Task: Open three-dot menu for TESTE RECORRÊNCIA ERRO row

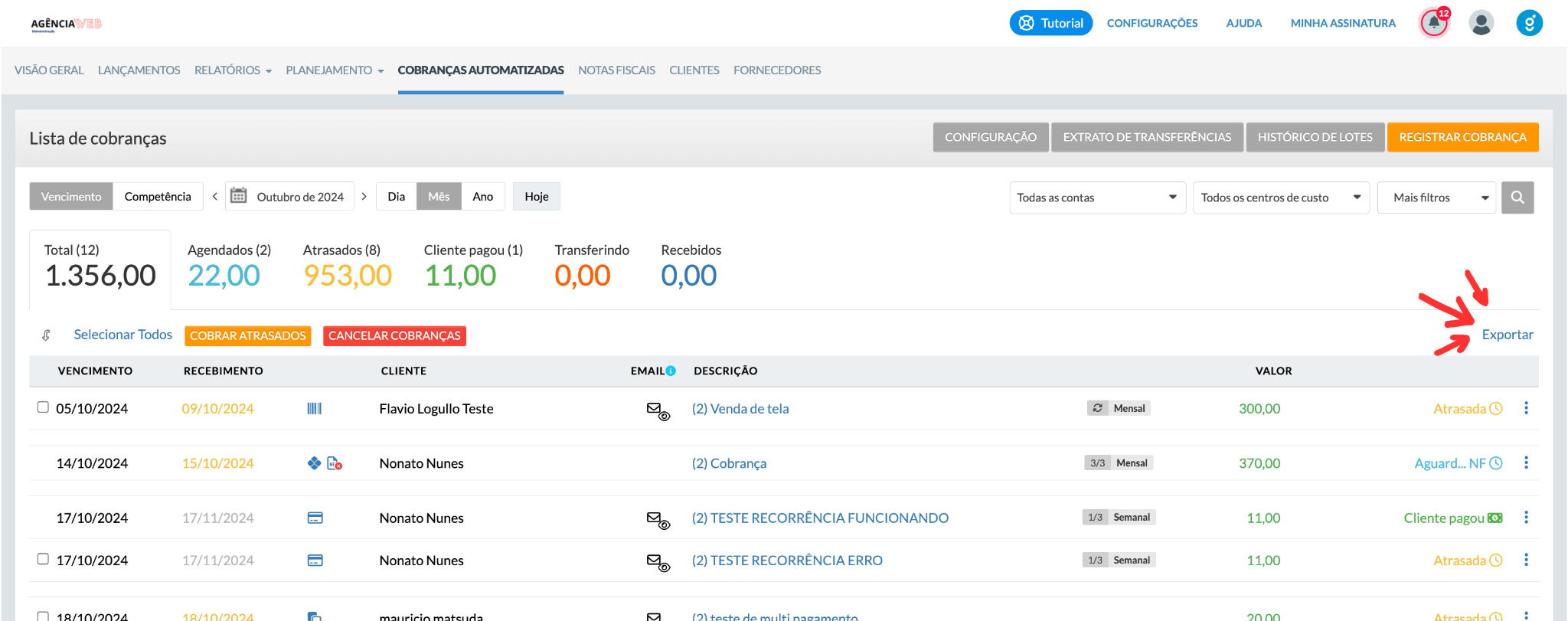Action: pos(1526,560)
